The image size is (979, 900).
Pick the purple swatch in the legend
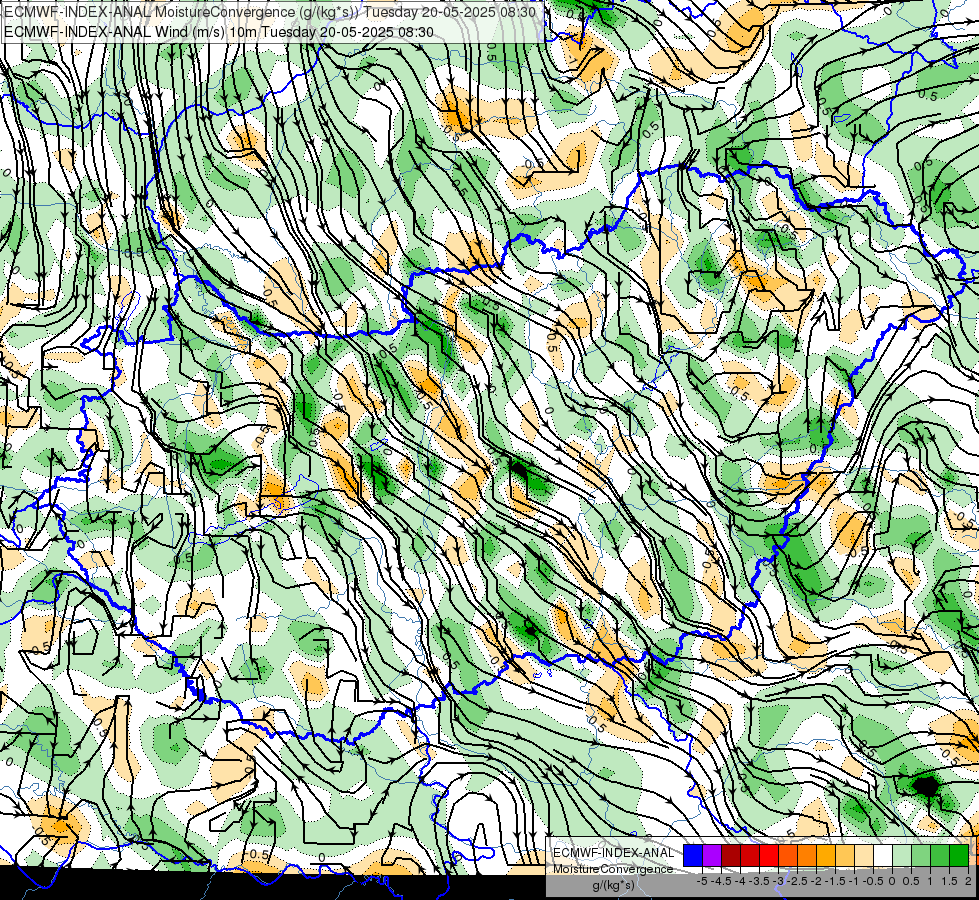(x=712, y=855)
